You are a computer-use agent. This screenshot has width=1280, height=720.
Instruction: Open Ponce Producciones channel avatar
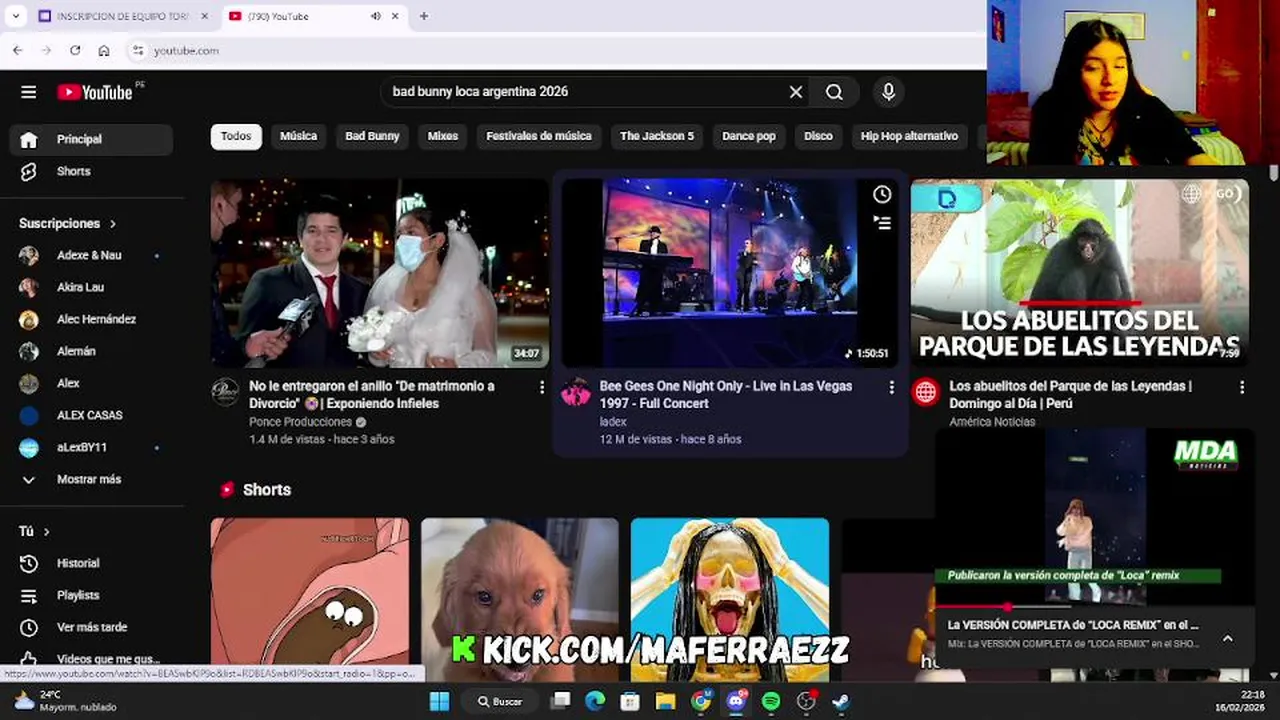pyautogui.click(x=225, y=392)
